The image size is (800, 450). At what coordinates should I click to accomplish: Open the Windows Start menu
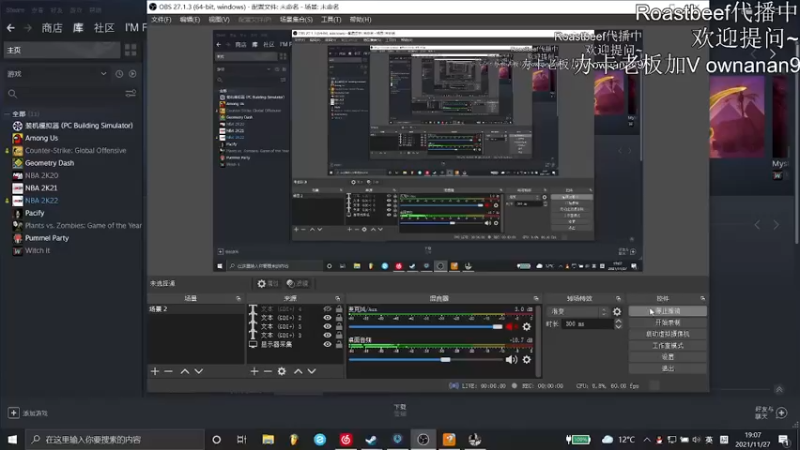(12, 439)
